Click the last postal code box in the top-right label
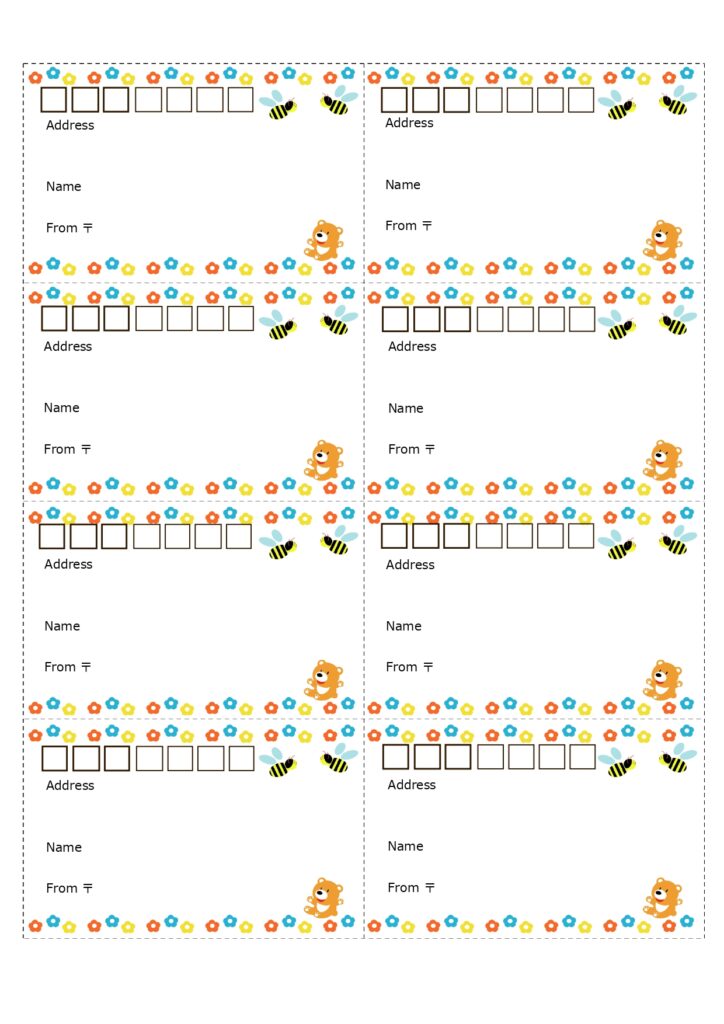 (581, 99)
